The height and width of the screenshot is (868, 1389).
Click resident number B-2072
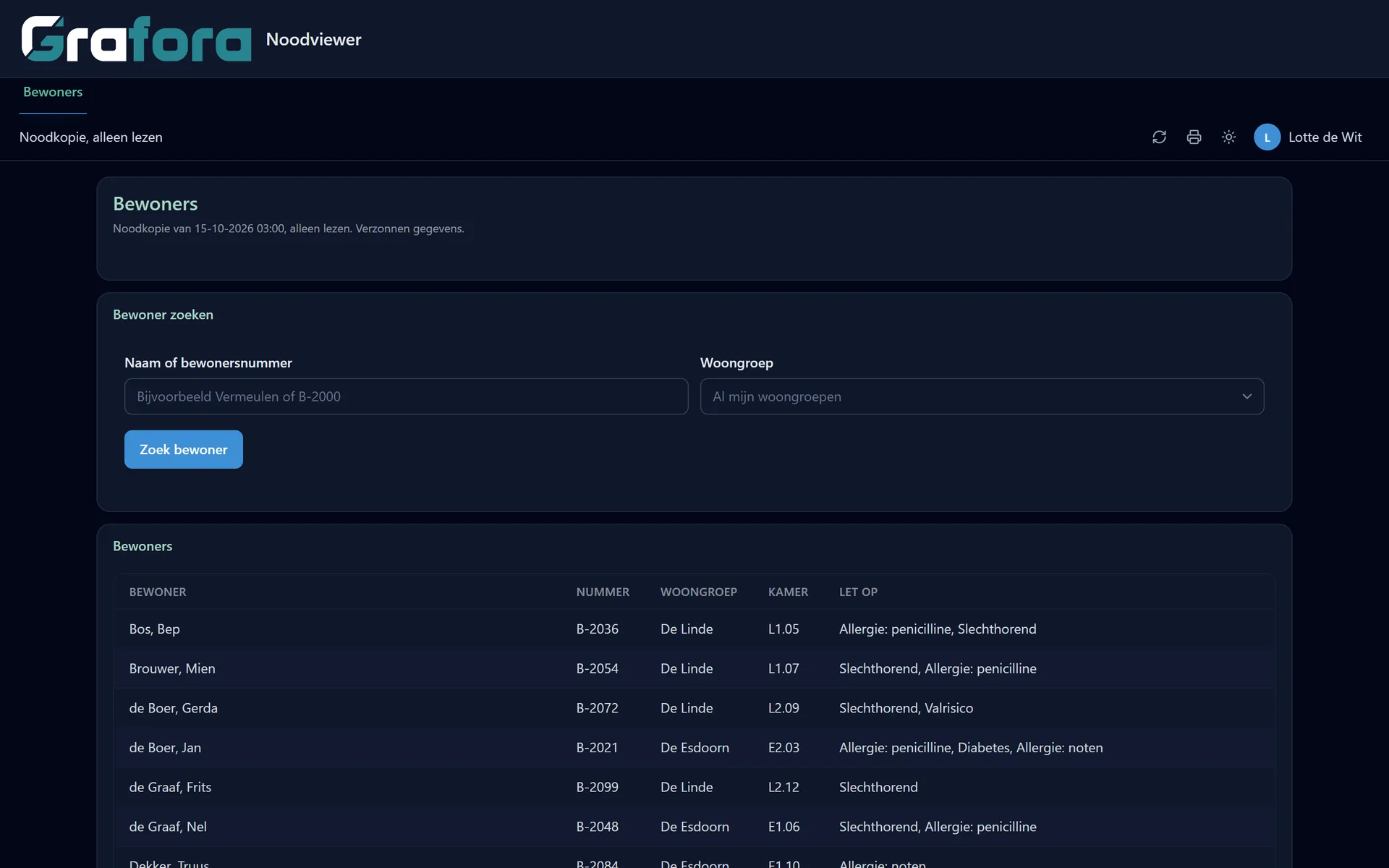(x=597, y=708)
